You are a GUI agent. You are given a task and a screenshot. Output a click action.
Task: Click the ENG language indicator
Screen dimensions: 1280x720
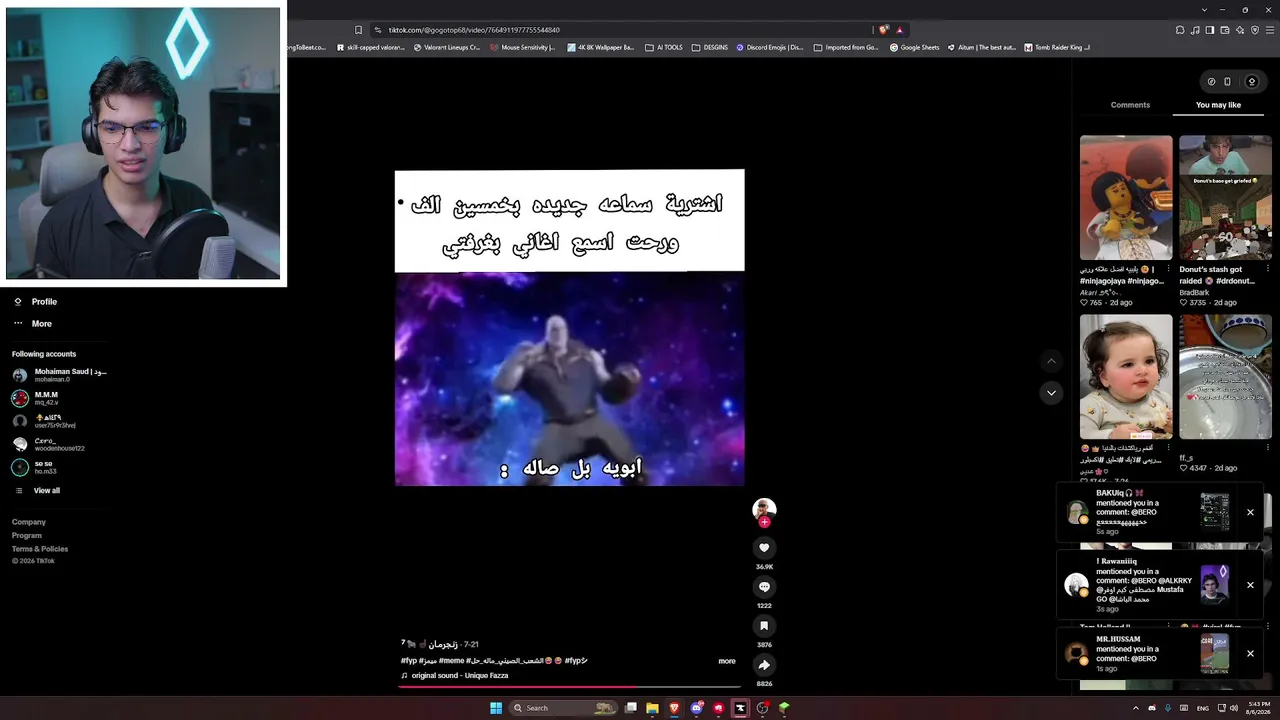pyautogui.click(x=1203, y=708)
